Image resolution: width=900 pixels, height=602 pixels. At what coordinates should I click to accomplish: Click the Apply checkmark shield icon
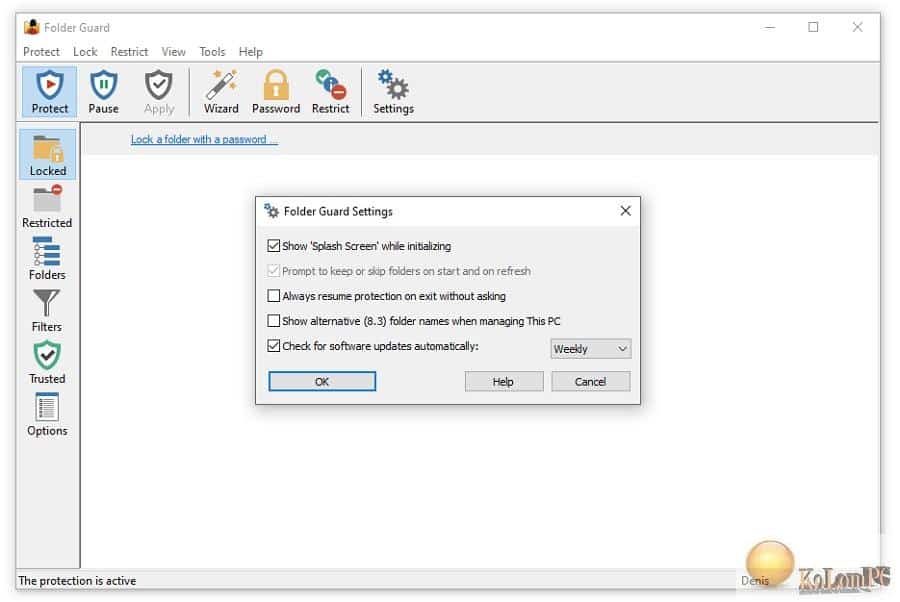pos(158,92)
